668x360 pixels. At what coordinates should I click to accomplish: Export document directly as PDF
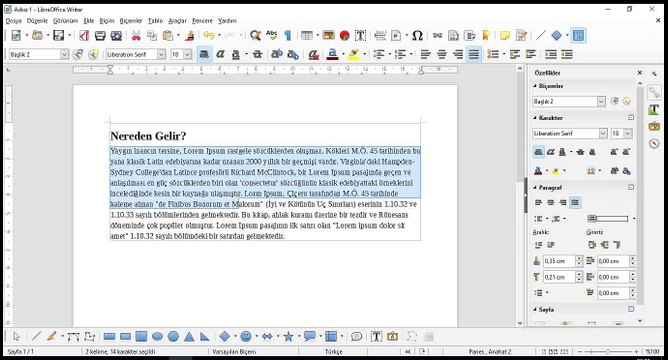(x=84, y=35)
